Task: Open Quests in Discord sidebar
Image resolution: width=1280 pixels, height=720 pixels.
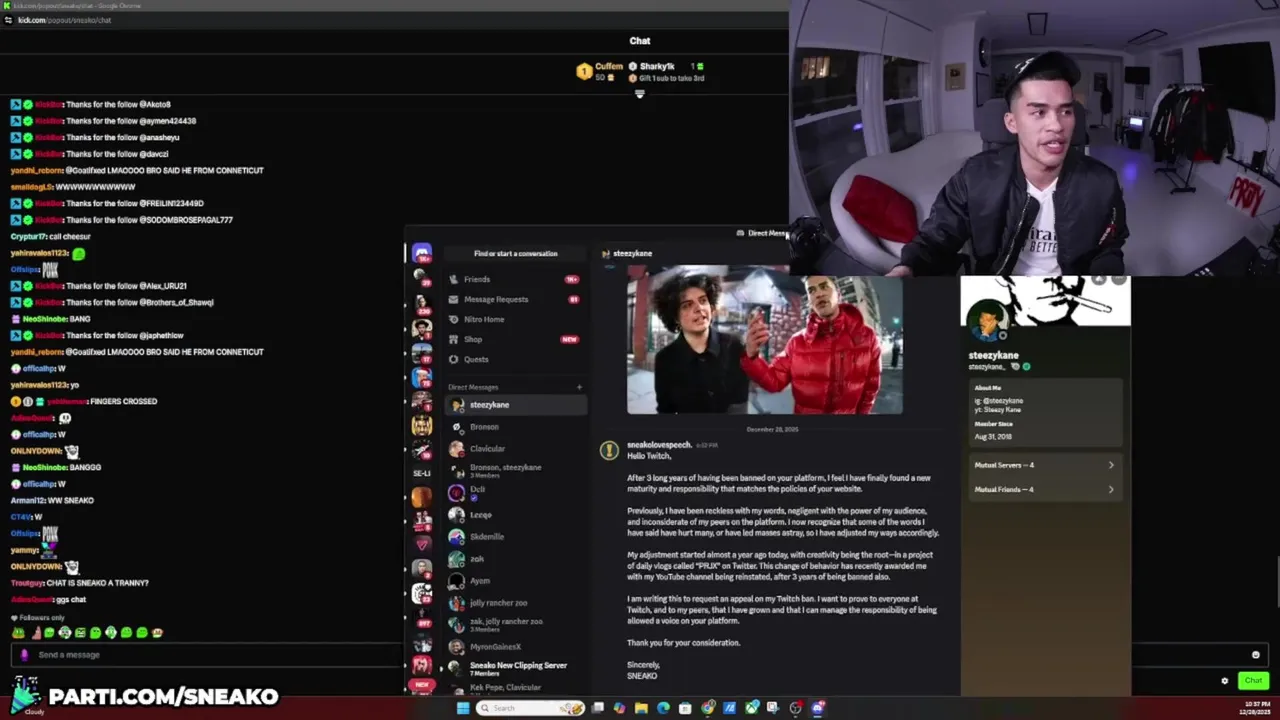Action: [515, 359]
